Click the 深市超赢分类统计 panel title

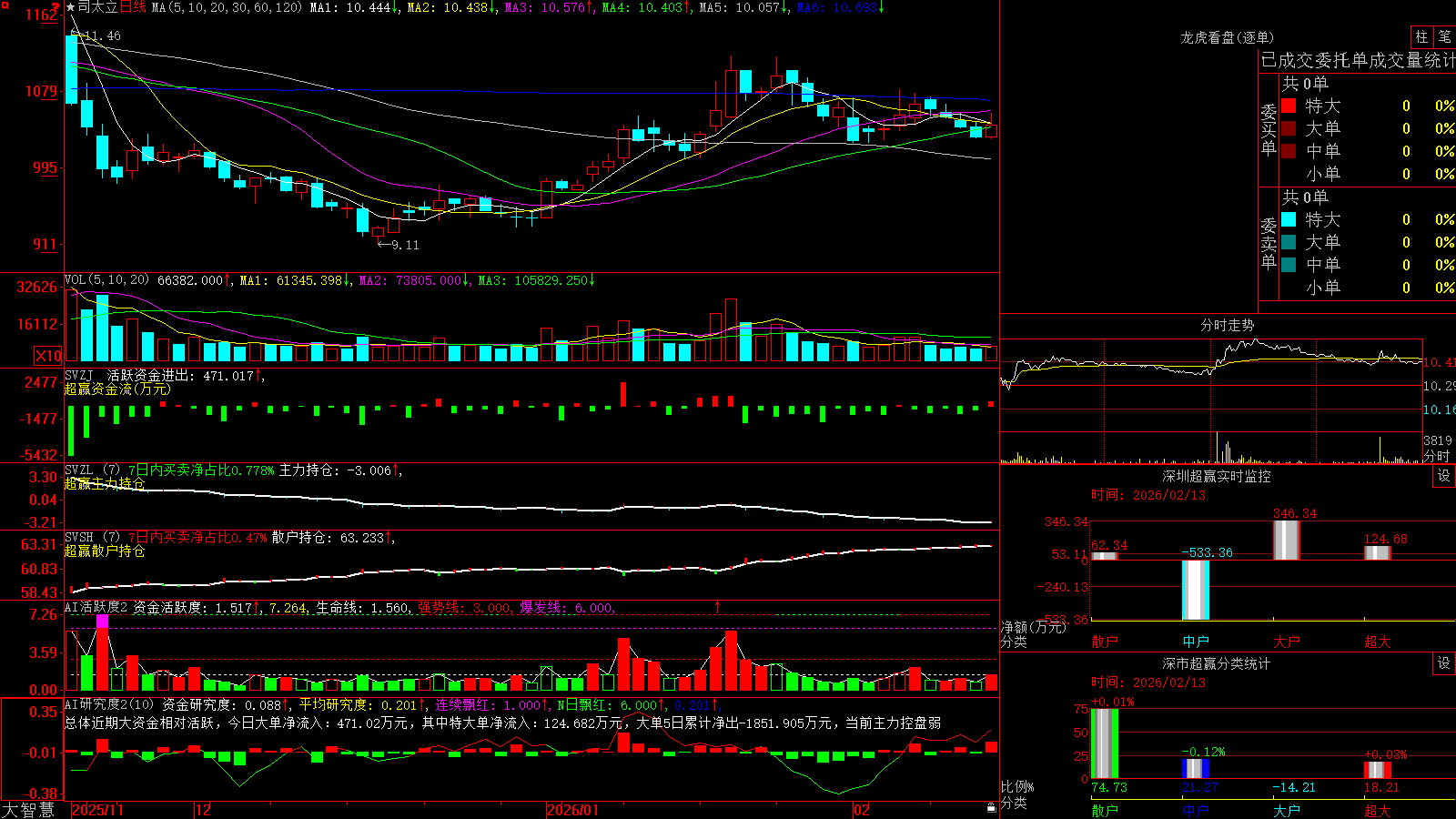coord(1217,663)
